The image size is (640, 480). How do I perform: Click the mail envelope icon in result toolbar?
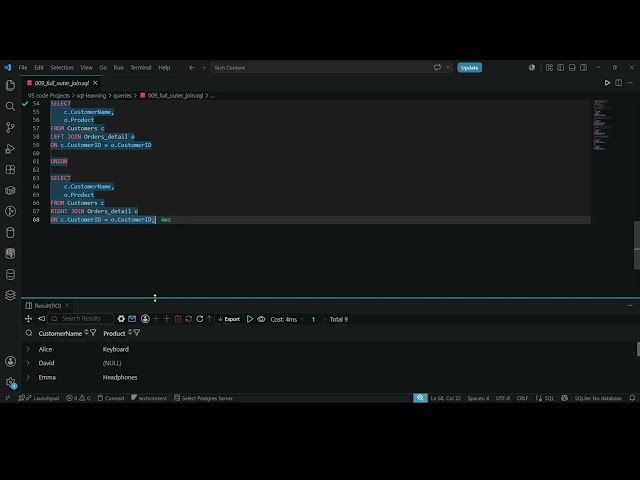(132, 319)
